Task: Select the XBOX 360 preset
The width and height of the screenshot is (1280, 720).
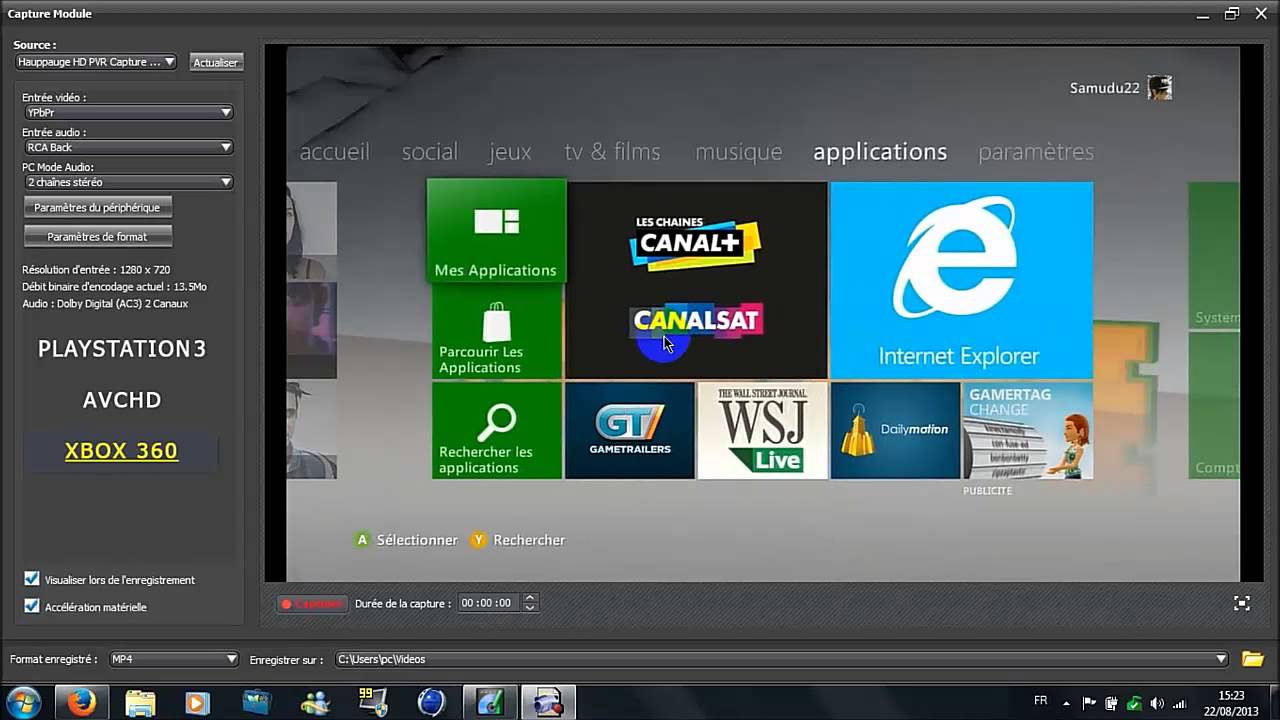Action: pyautogui.click(x=121, y=451)
